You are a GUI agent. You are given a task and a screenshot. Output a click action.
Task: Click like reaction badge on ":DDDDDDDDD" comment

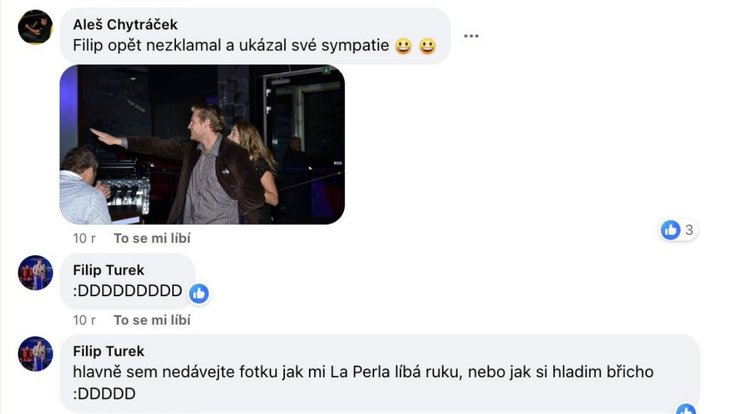pyautogui.click(x=199, y=293)
